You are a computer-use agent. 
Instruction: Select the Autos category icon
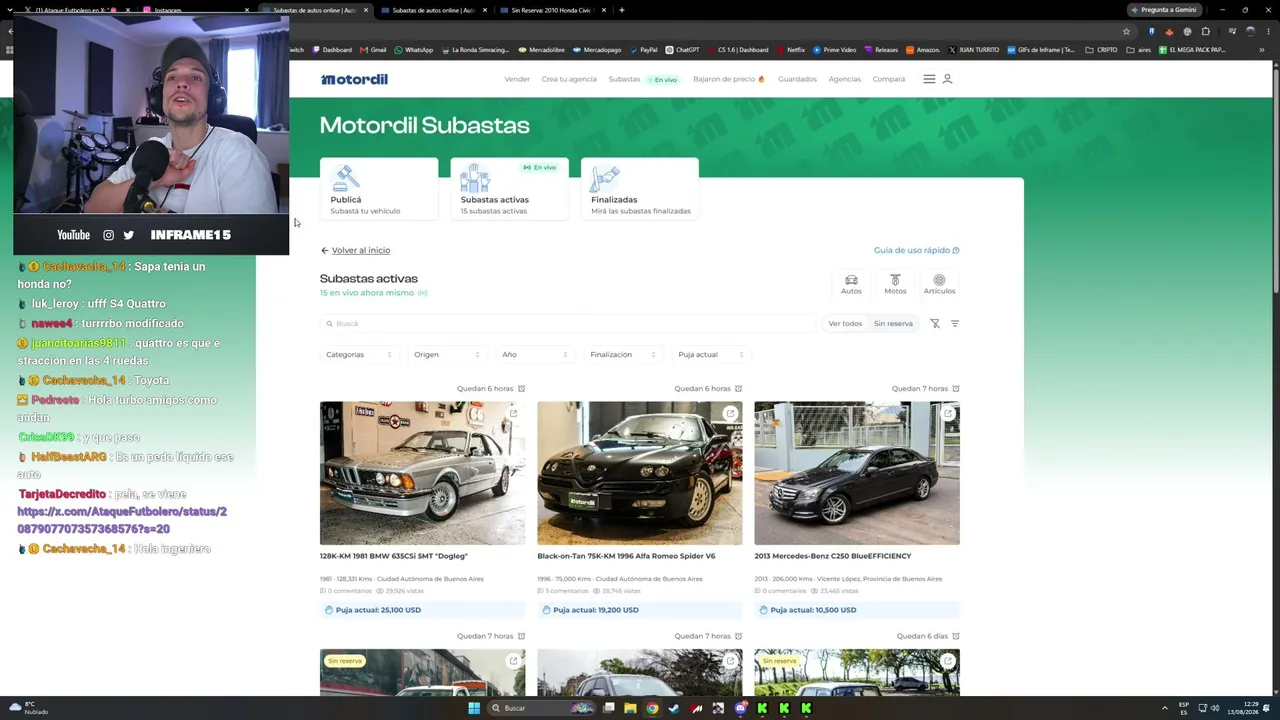click(x=851, y=284)
